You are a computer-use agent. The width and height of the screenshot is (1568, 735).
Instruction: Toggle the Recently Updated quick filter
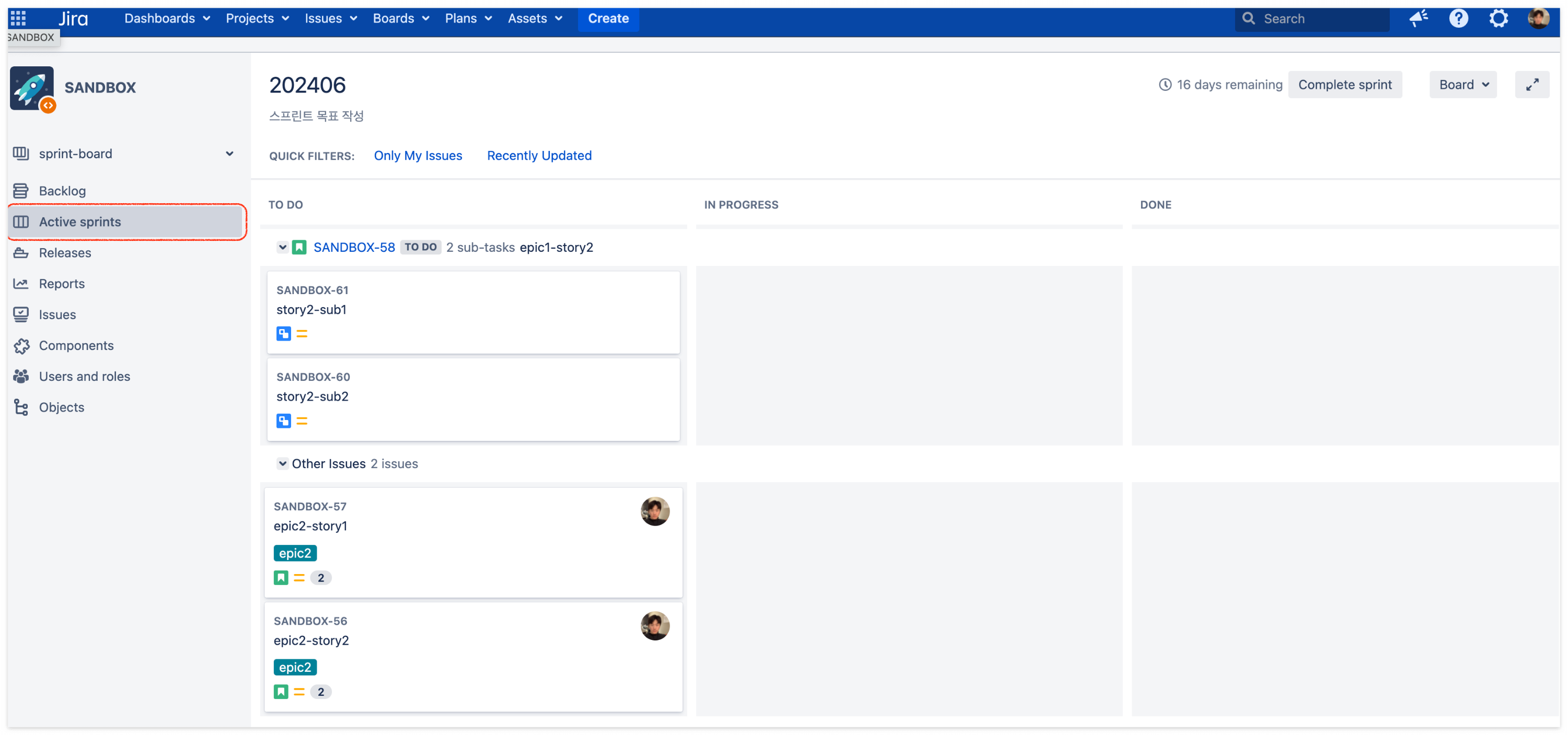539,156
